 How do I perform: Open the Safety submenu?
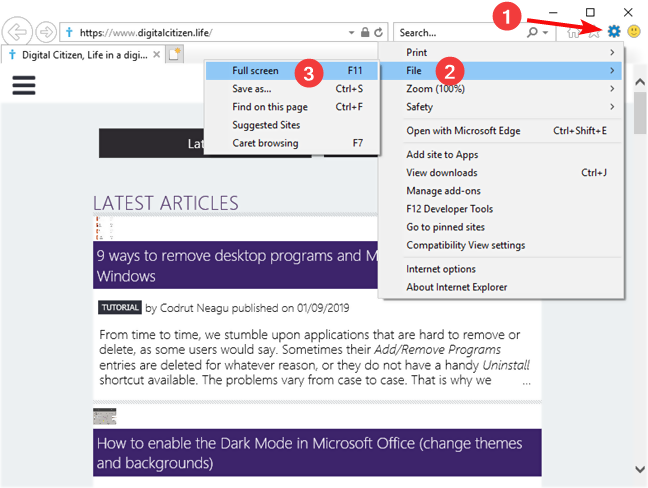tap(500, 107)
